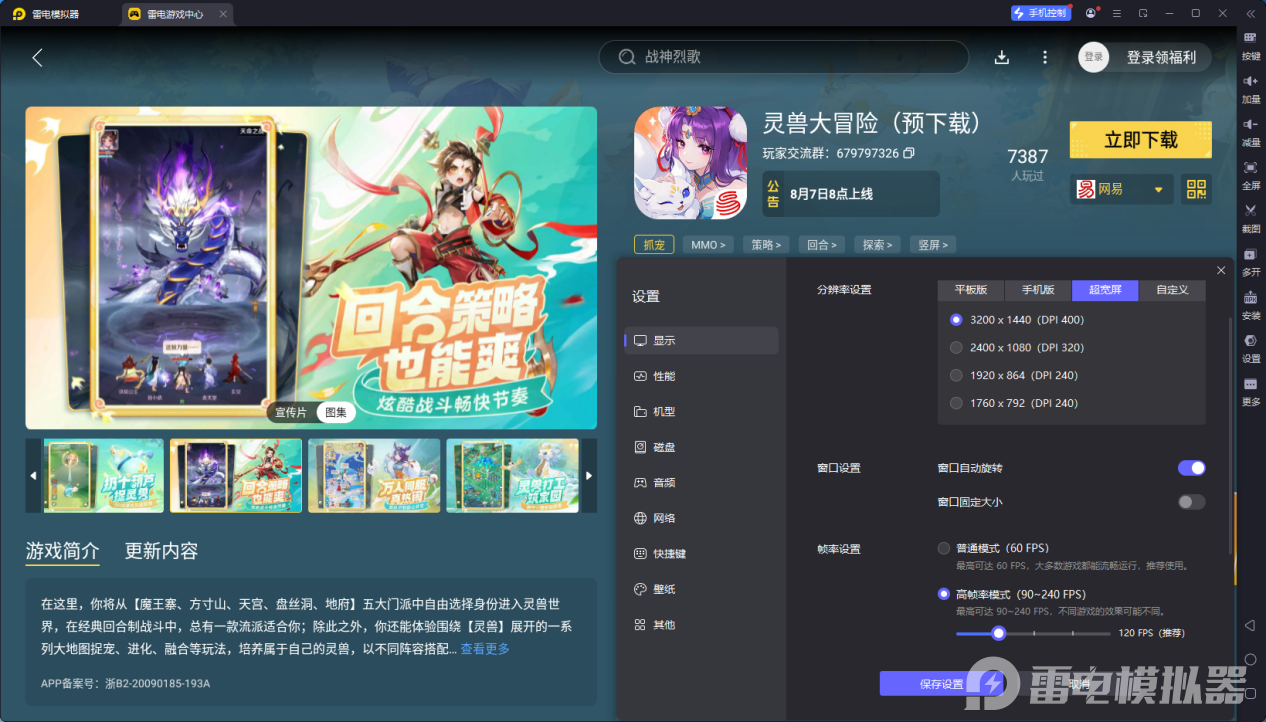
Task: Click the title bar pop-out window icon
Action: tap(1143, 13)
